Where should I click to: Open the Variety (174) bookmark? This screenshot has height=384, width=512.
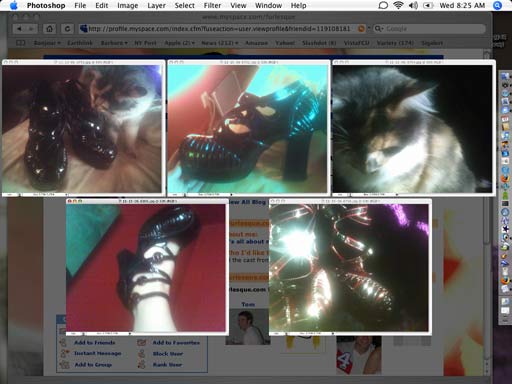tap(395, 43)
